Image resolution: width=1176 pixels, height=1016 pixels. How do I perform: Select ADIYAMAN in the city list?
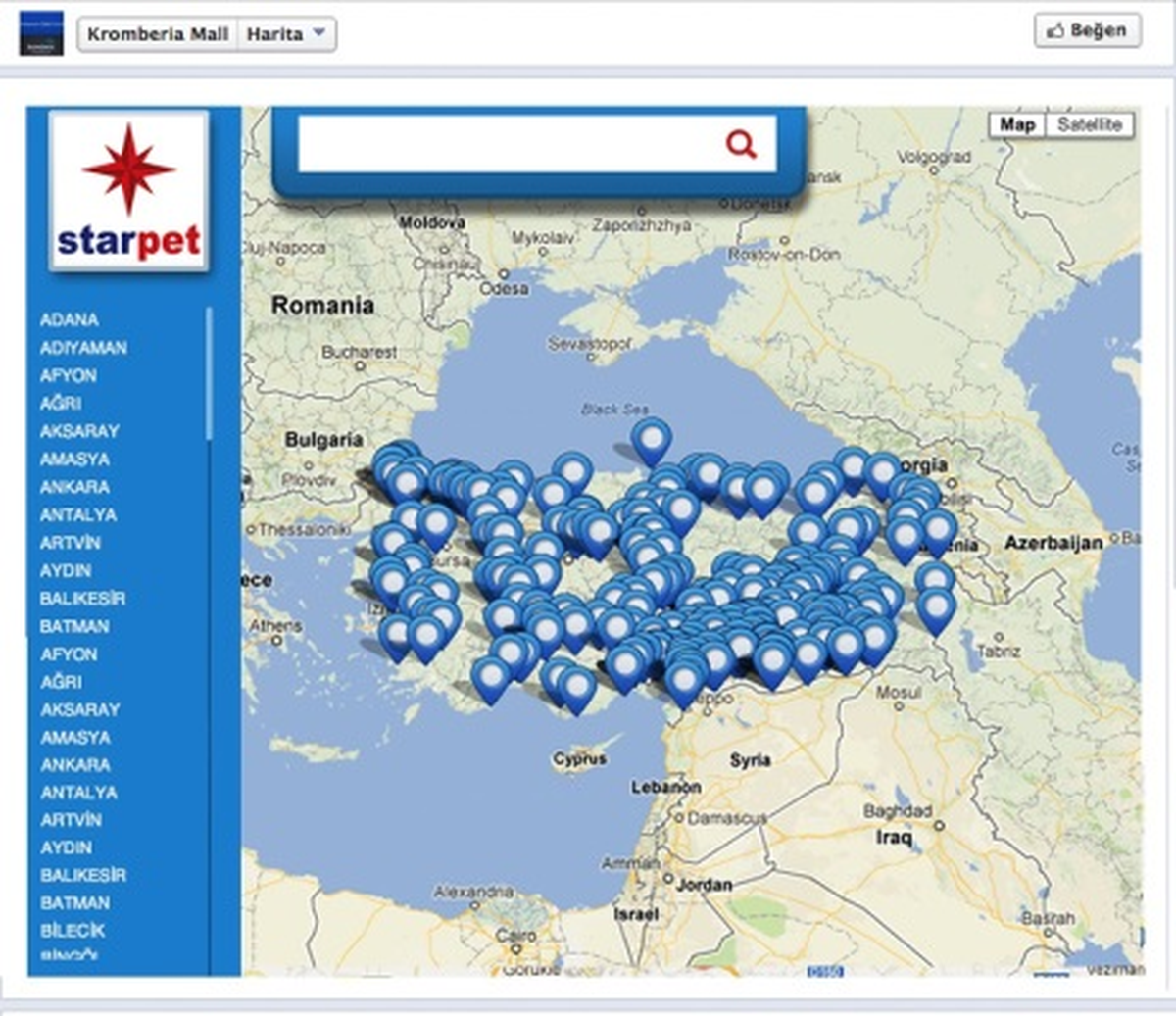click(83, 348)
